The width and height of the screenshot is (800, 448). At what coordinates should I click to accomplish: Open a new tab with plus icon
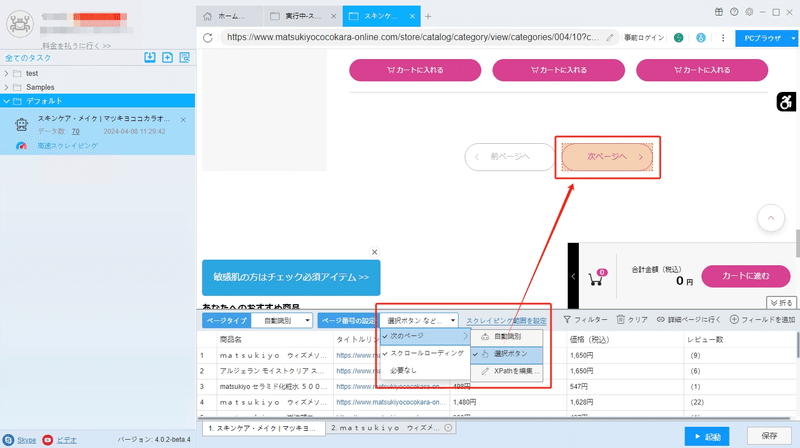tap(428, 16)
